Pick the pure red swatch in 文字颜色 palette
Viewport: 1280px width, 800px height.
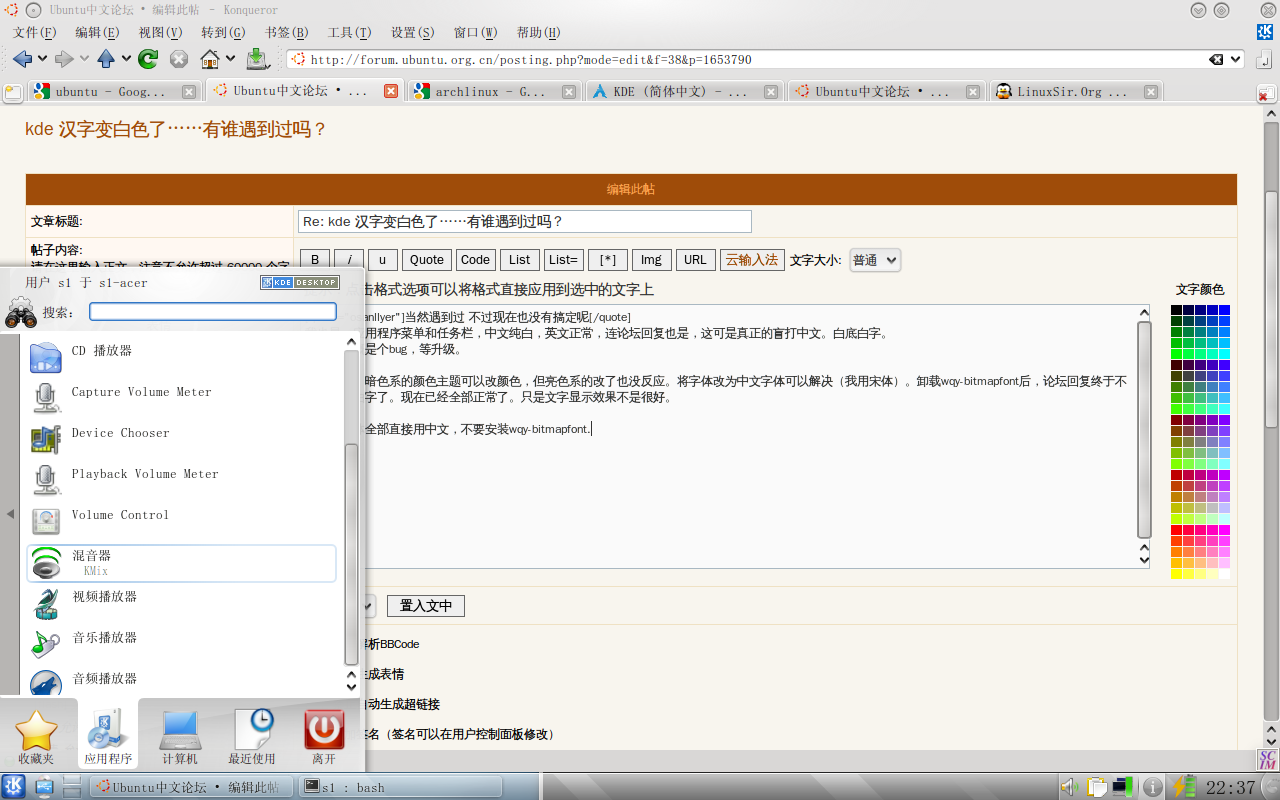click(1177, 530)
